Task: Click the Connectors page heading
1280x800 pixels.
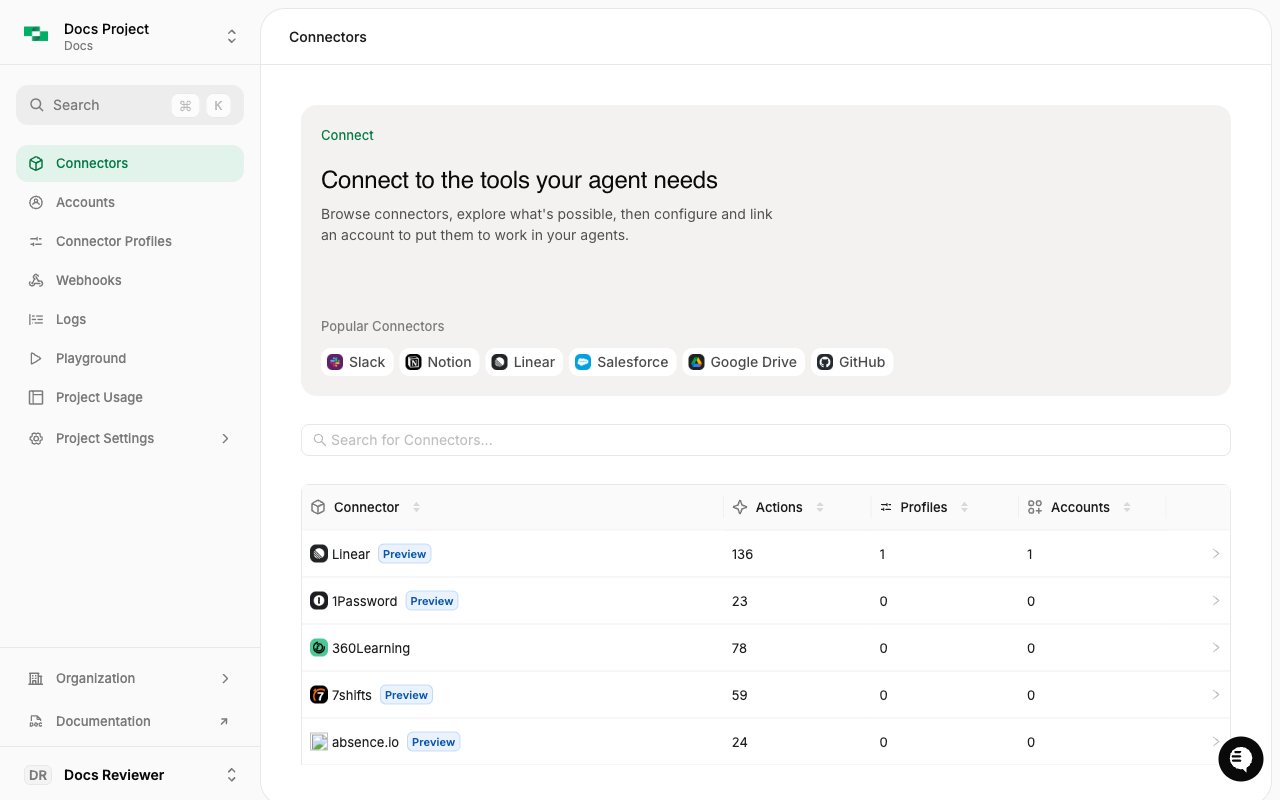Action: pos(328,37)
